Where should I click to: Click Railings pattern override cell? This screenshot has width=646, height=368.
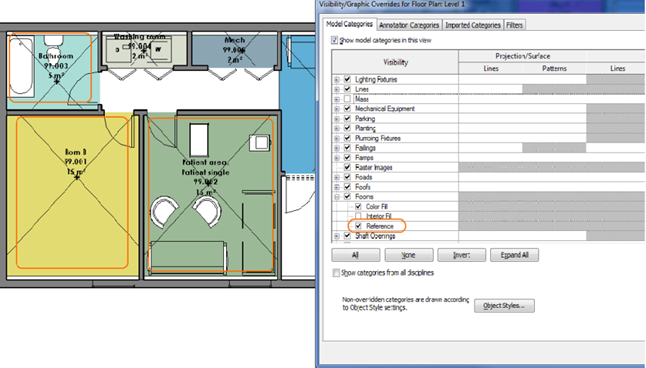point(554,148)
